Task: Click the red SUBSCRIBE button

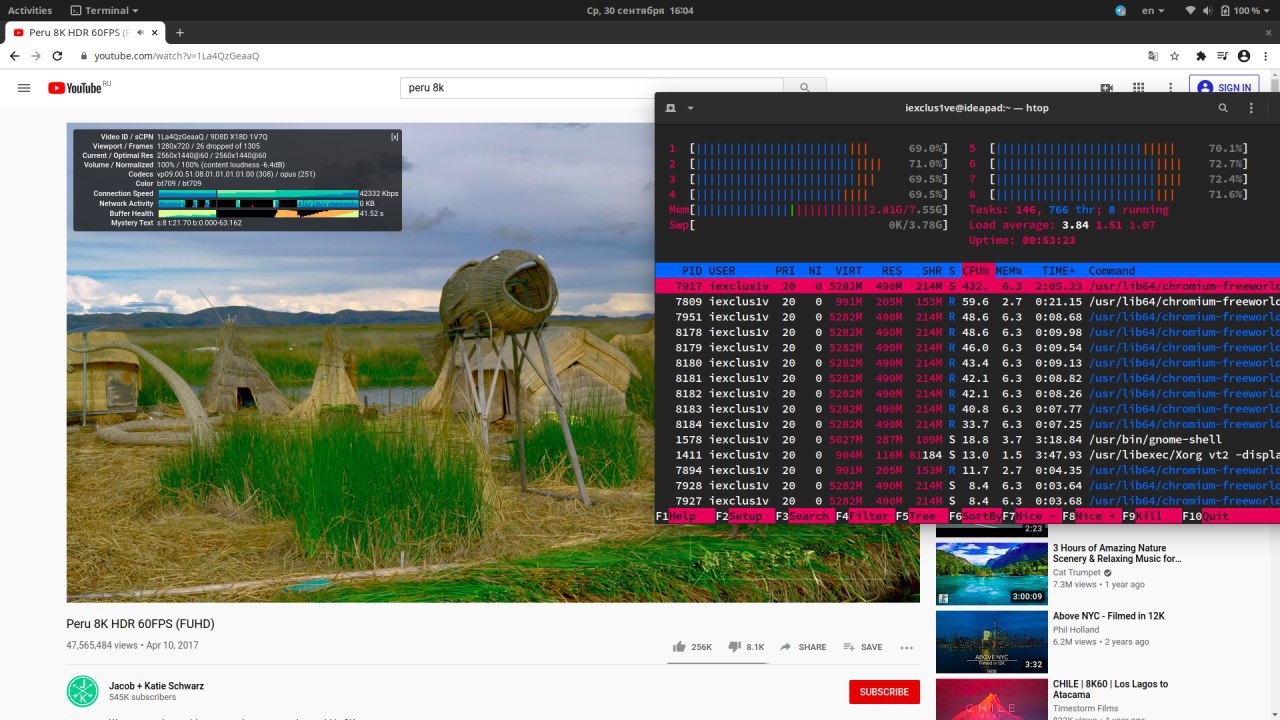Action: point(884,692)
